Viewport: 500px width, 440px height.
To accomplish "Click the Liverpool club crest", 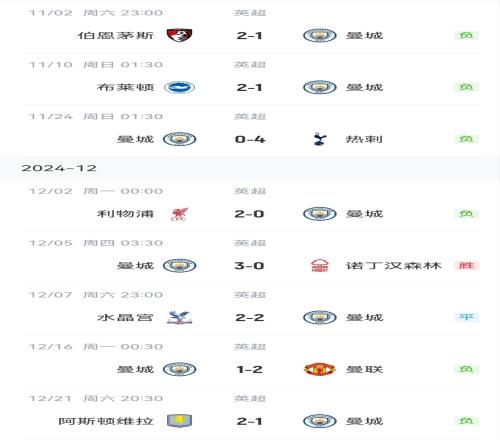I will 179,214.
